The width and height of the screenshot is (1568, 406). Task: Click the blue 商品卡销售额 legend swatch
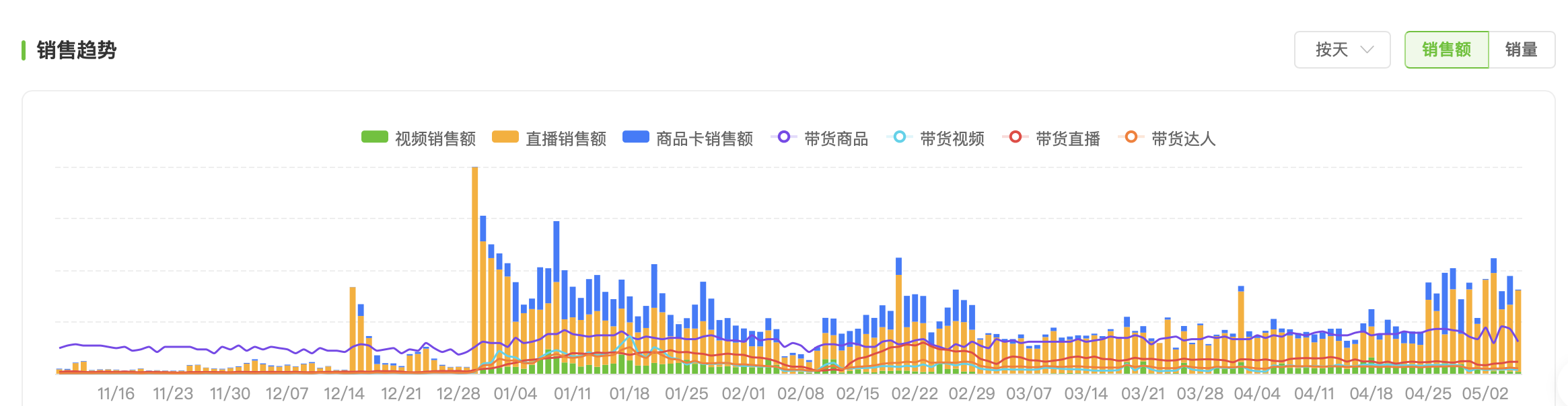tap(635, 137)
